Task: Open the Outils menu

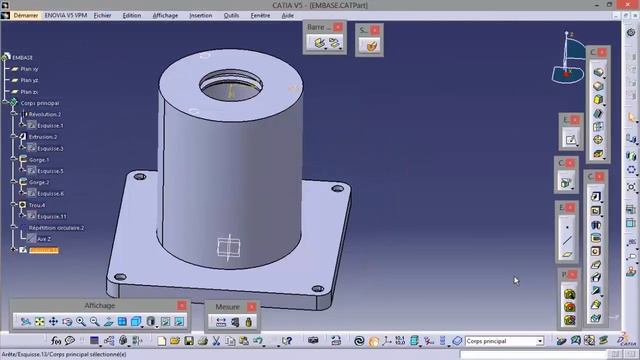Action: (231, 15)
